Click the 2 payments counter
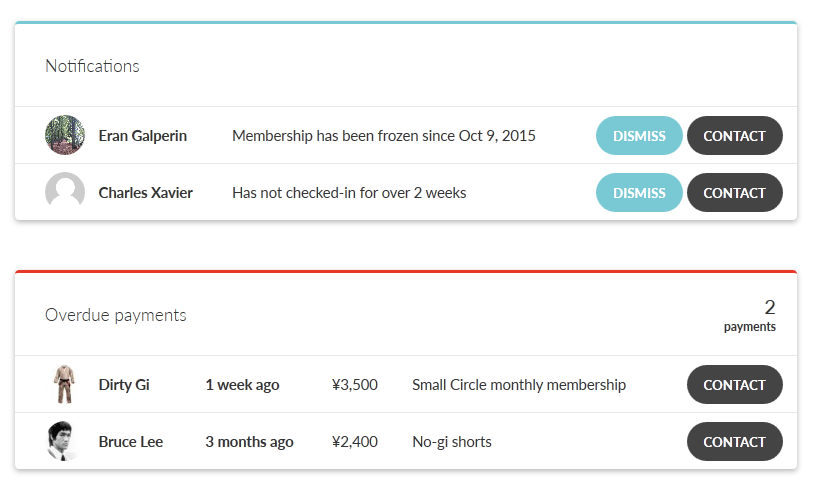 pos(750,315)
